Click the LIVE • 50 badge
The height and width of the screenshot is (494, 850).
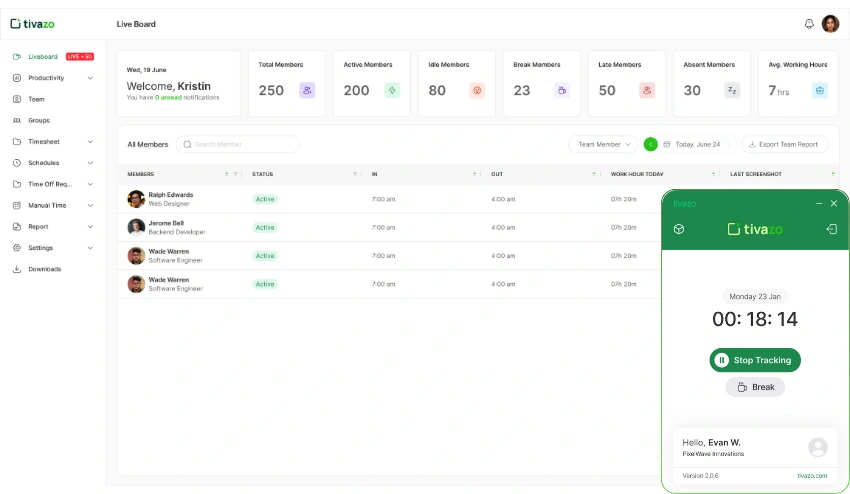point(80,56)
